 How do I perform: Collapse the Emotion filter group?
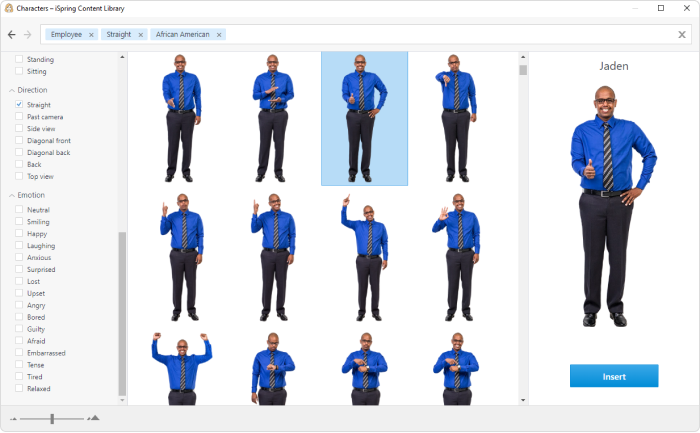(x=12, y=196)
